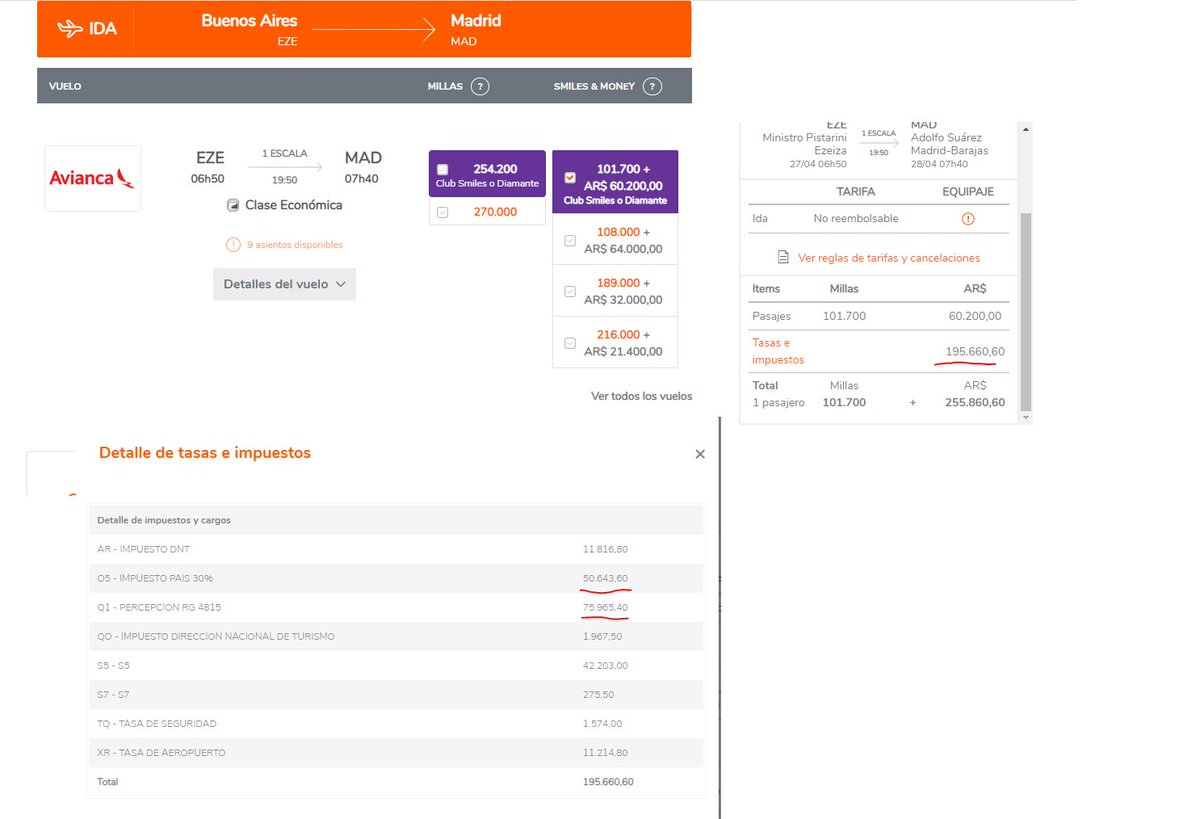Click the Avianca airline logo
Viewport: 1200px width, 819px height.
(x=93, y=178)
